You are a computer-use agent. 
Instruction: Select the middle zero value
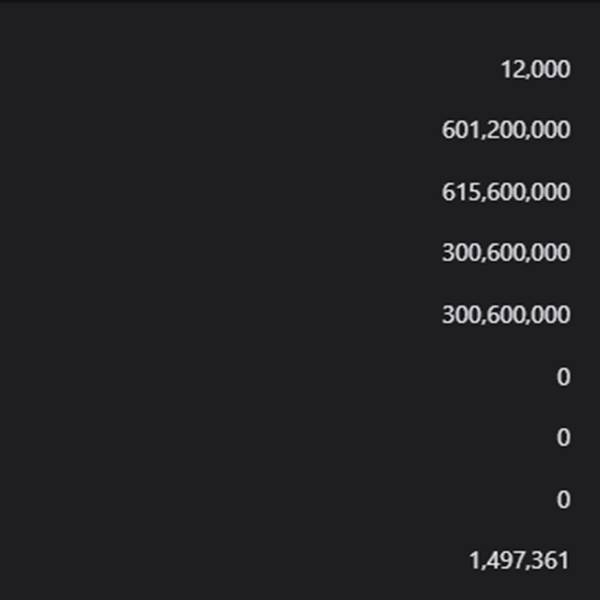tap(563, 437)
